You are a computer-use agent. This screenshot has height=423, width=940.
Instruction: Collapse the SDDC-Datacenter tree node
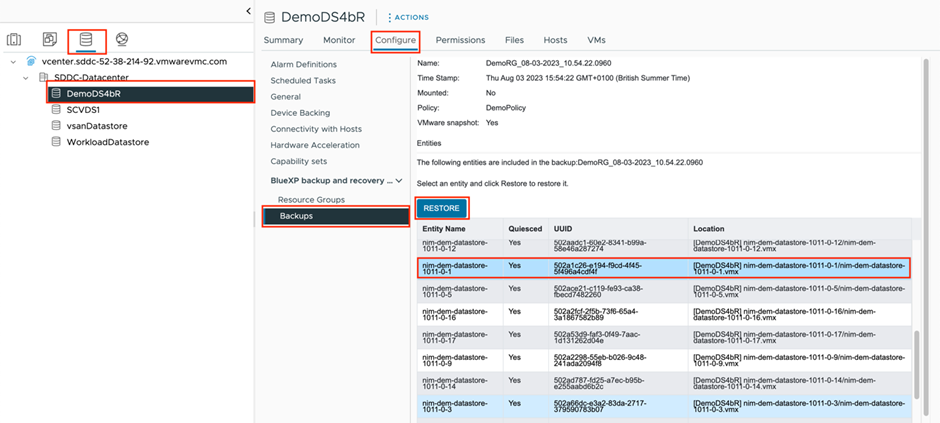point(27,77)
